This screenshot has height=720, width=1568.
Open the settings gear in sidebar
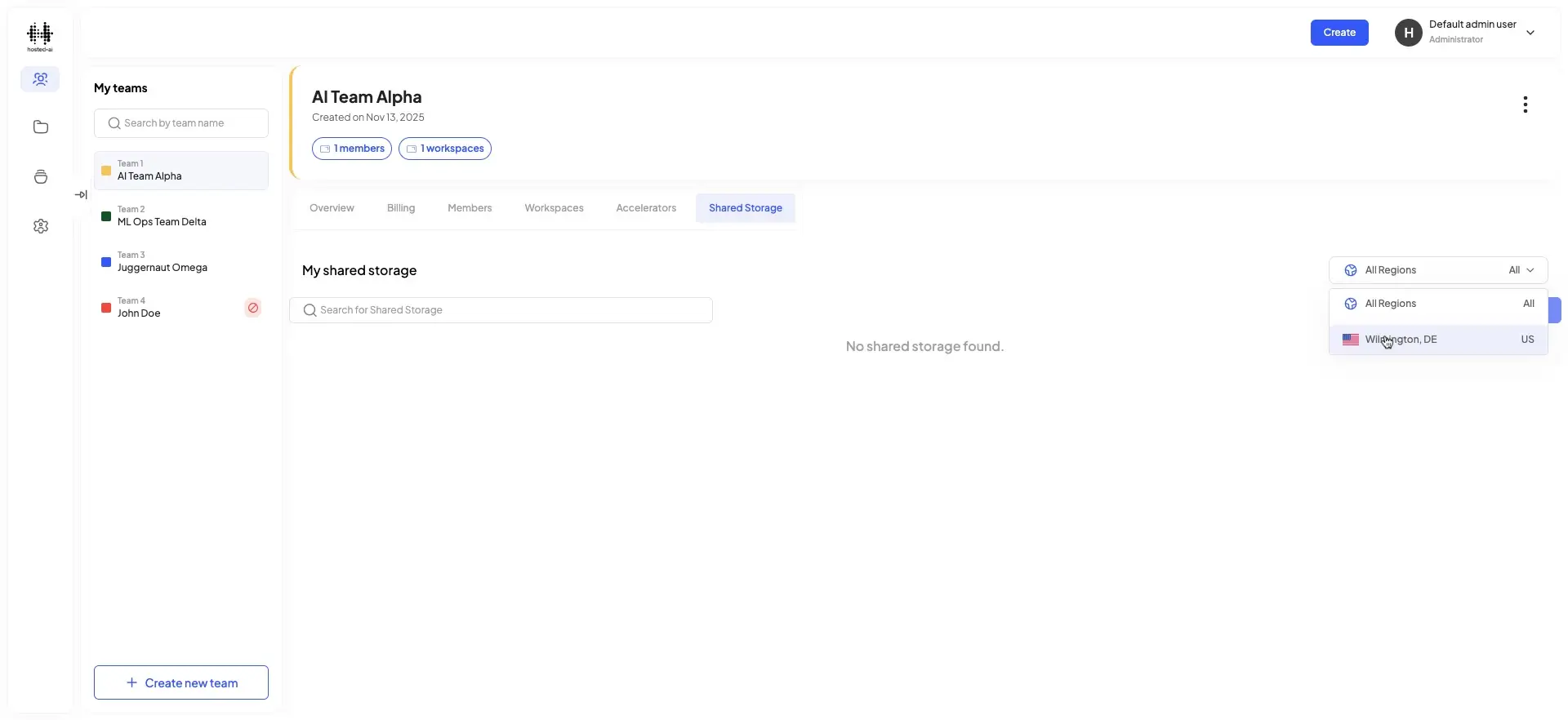point(41,226)
